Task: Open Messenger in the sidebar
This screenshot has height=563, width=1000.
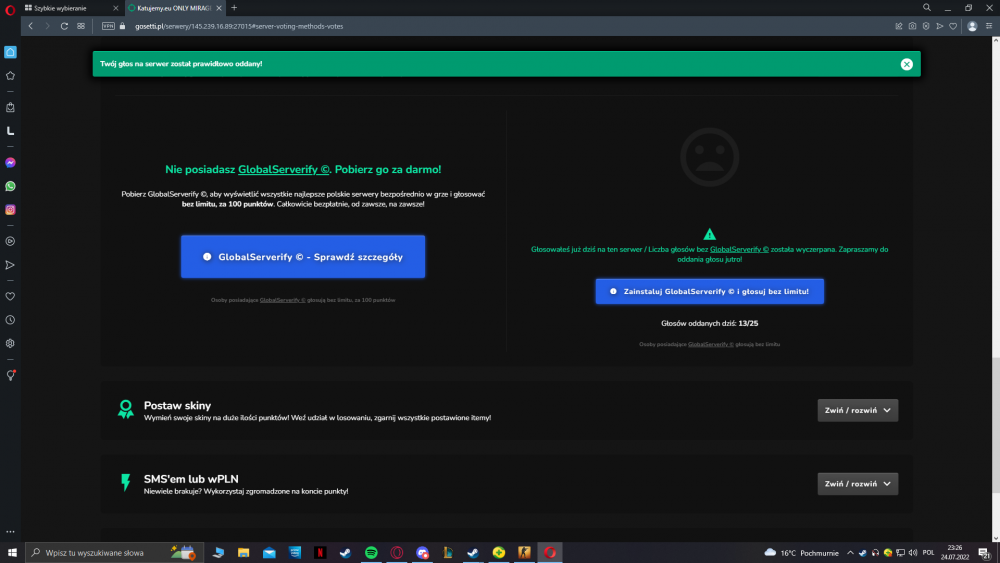Action: (10, 163)
